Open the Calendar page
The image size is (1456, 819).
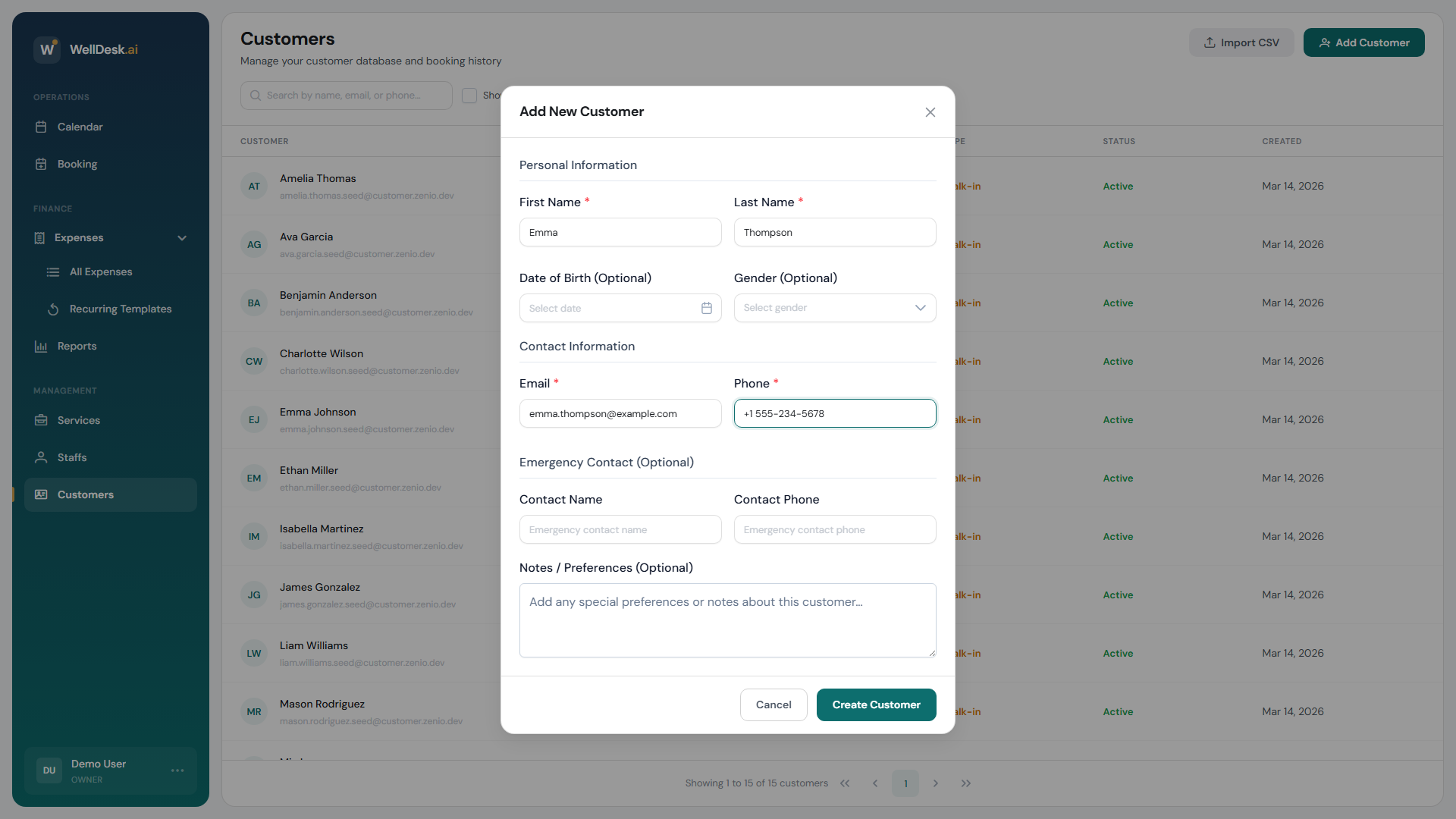[x=111, y=127]
